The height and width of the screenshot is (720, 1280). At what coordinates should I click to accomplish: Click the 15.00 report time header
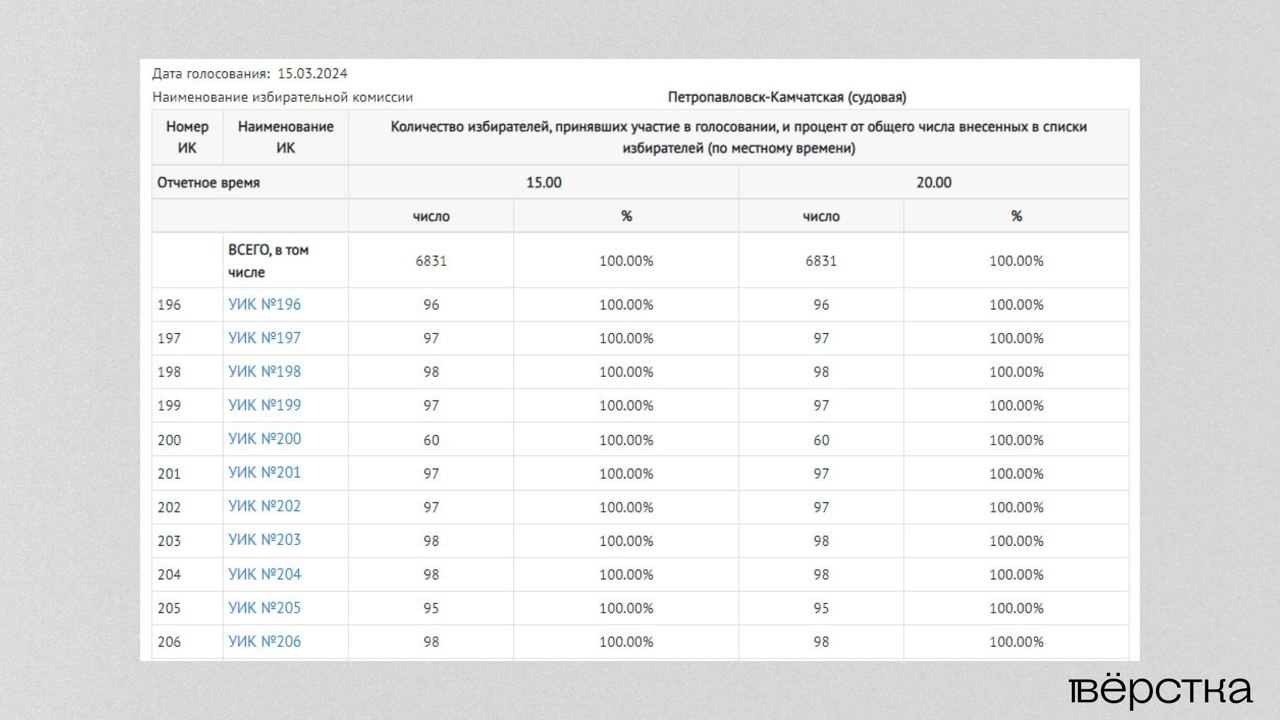543,183
